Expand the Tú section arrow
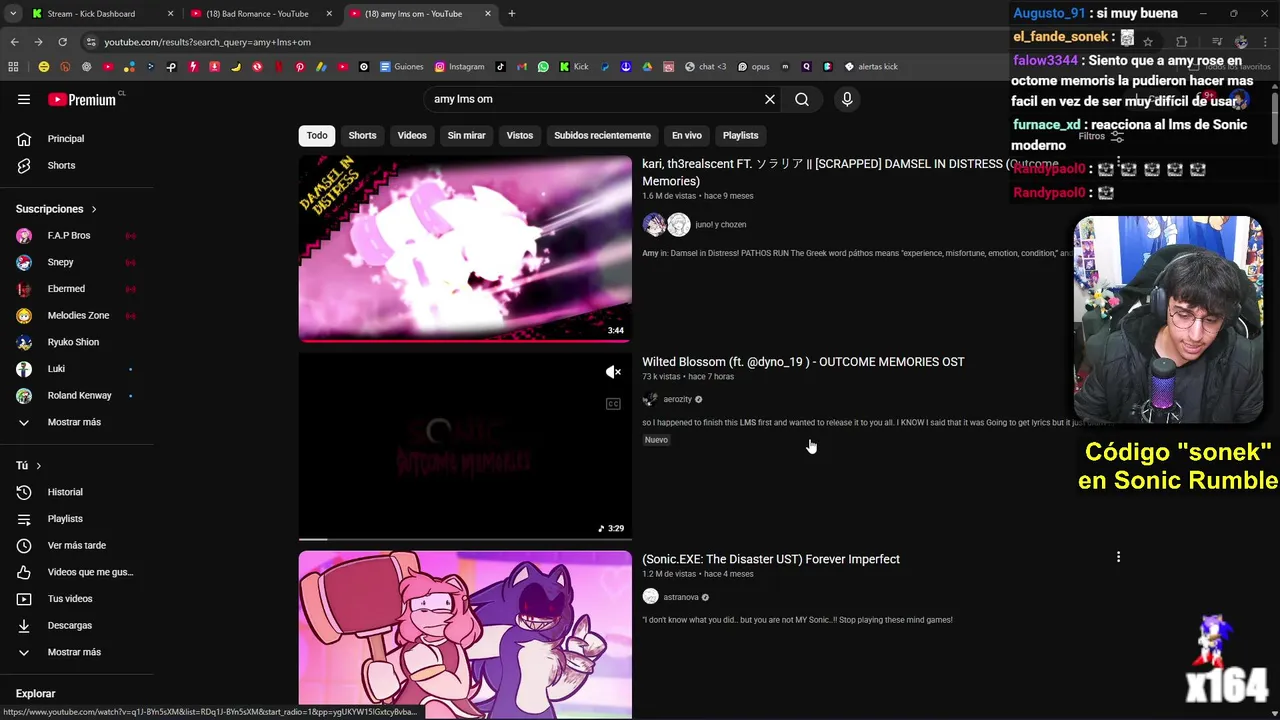 pyautogui.click(x=39, y=466)
